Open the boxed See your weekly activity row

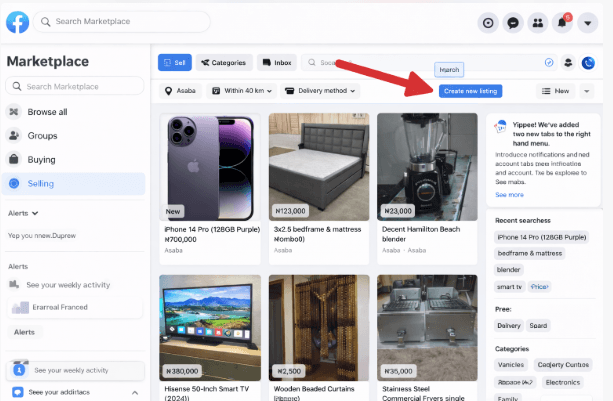point(75,370)
